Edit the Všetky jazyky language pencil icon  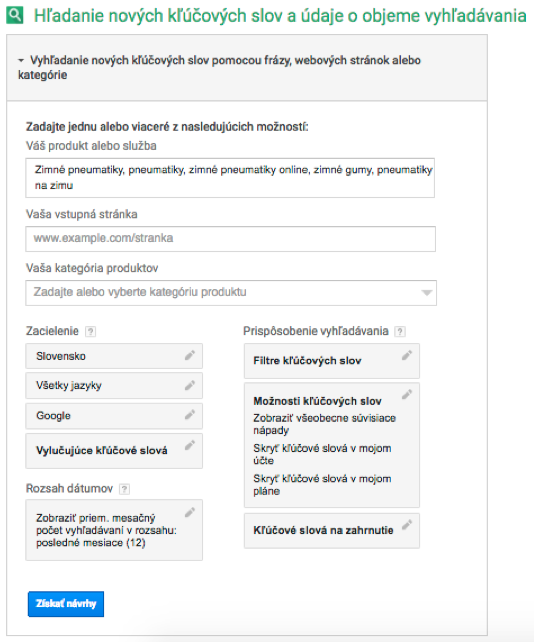tap(190, 385)
